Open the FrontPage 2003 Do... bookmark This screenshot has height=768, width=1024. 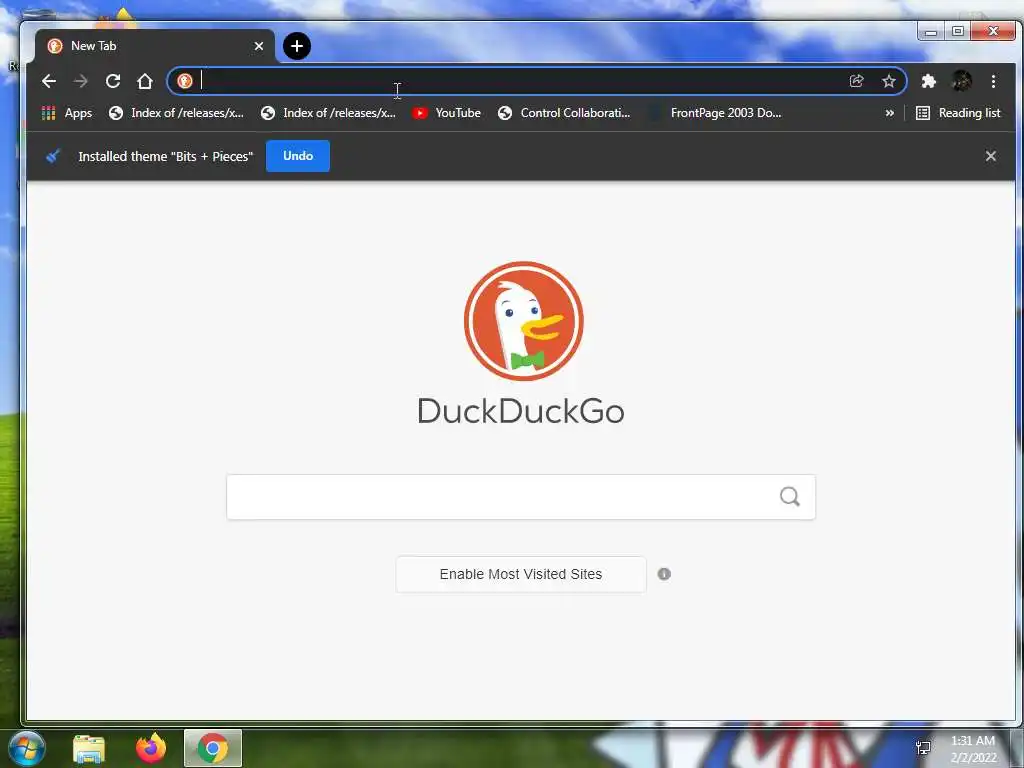tap(715, 113)
